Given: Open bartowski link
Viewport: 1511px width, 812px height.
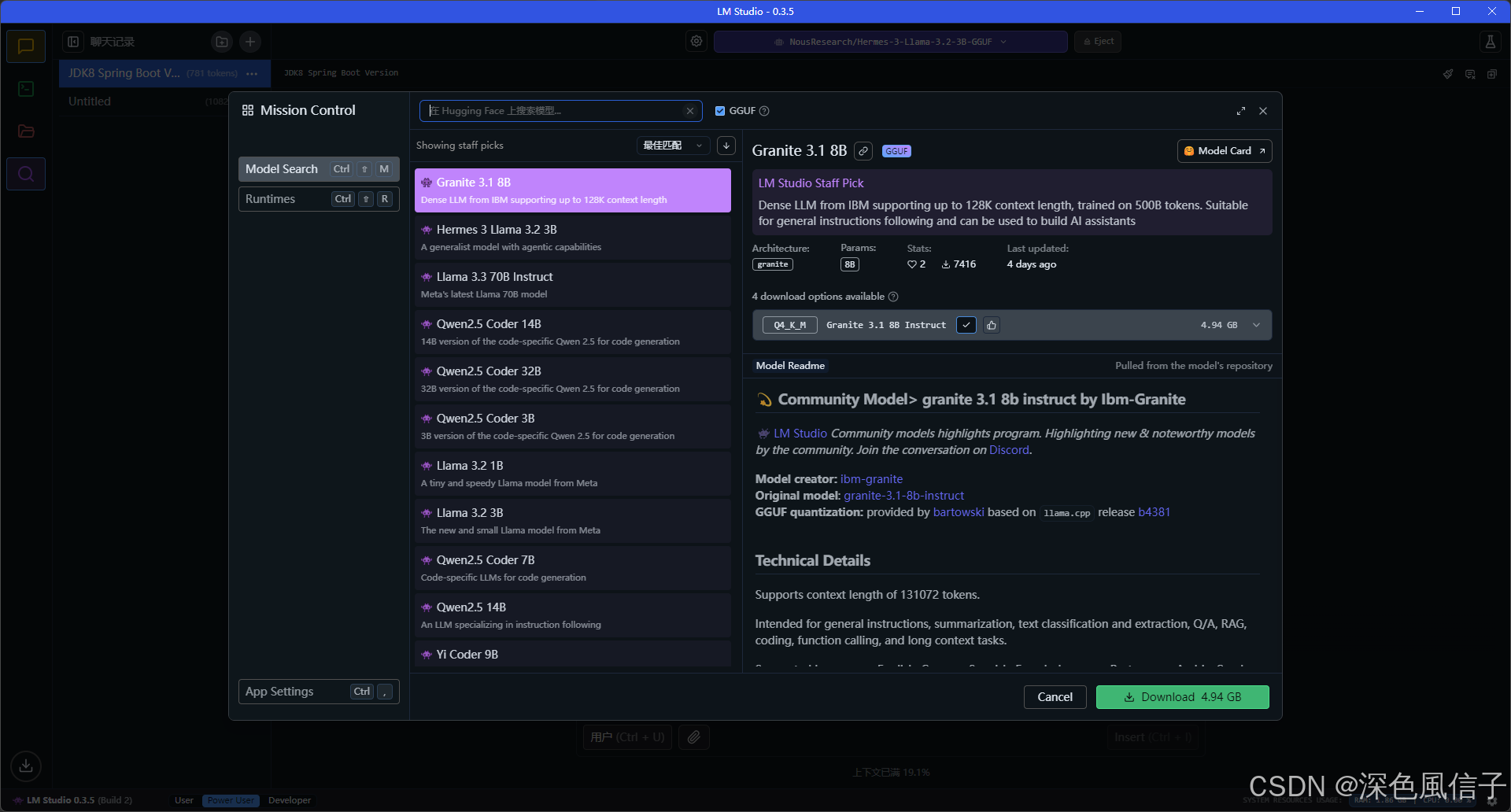Looking at the screenshot, I should point(959,512).
